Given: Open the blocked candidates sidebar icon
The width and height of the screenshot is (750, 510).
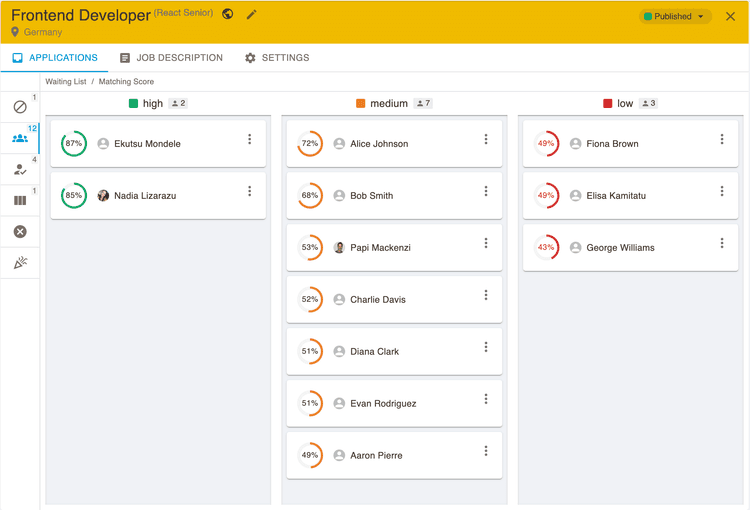Looking at the screenshot, I should click(20, 107).
